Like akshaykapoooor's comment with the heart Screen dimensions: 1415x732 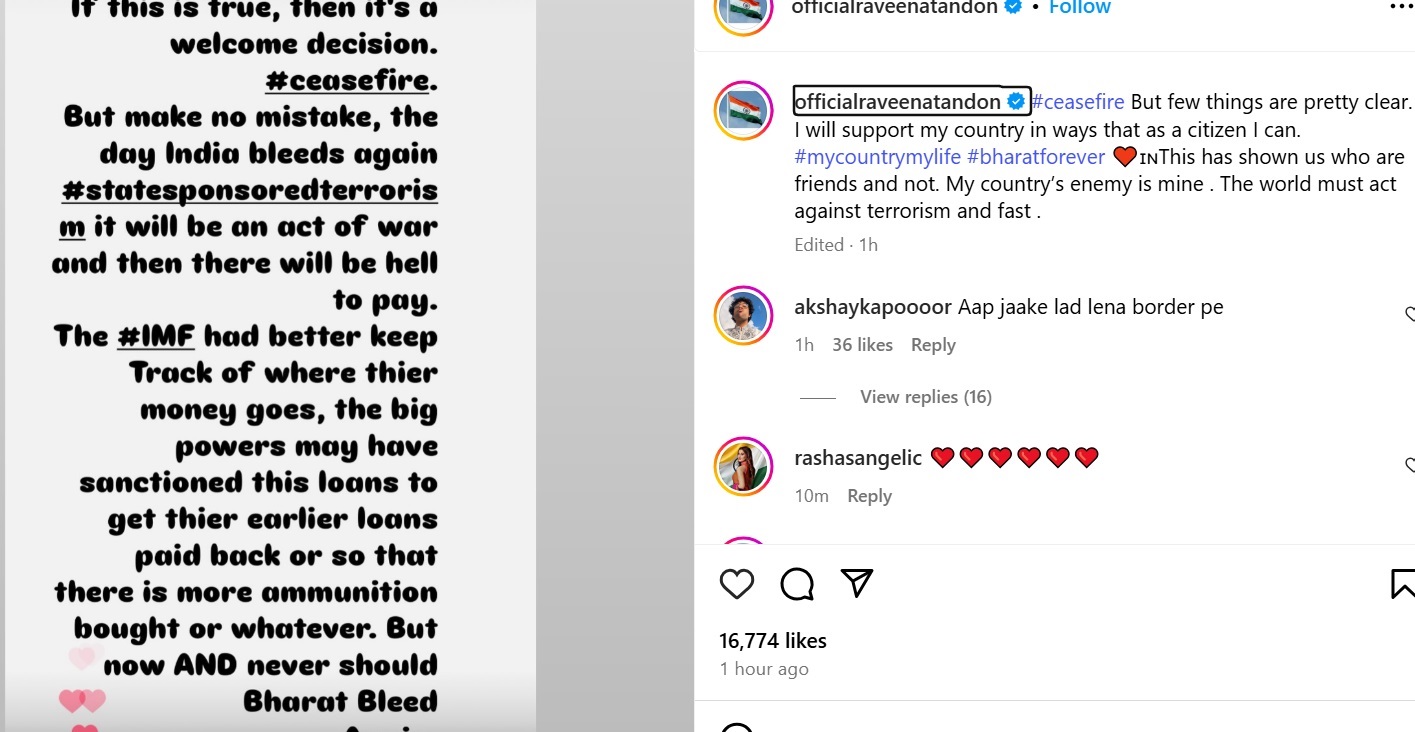(x=1409, y=315)
